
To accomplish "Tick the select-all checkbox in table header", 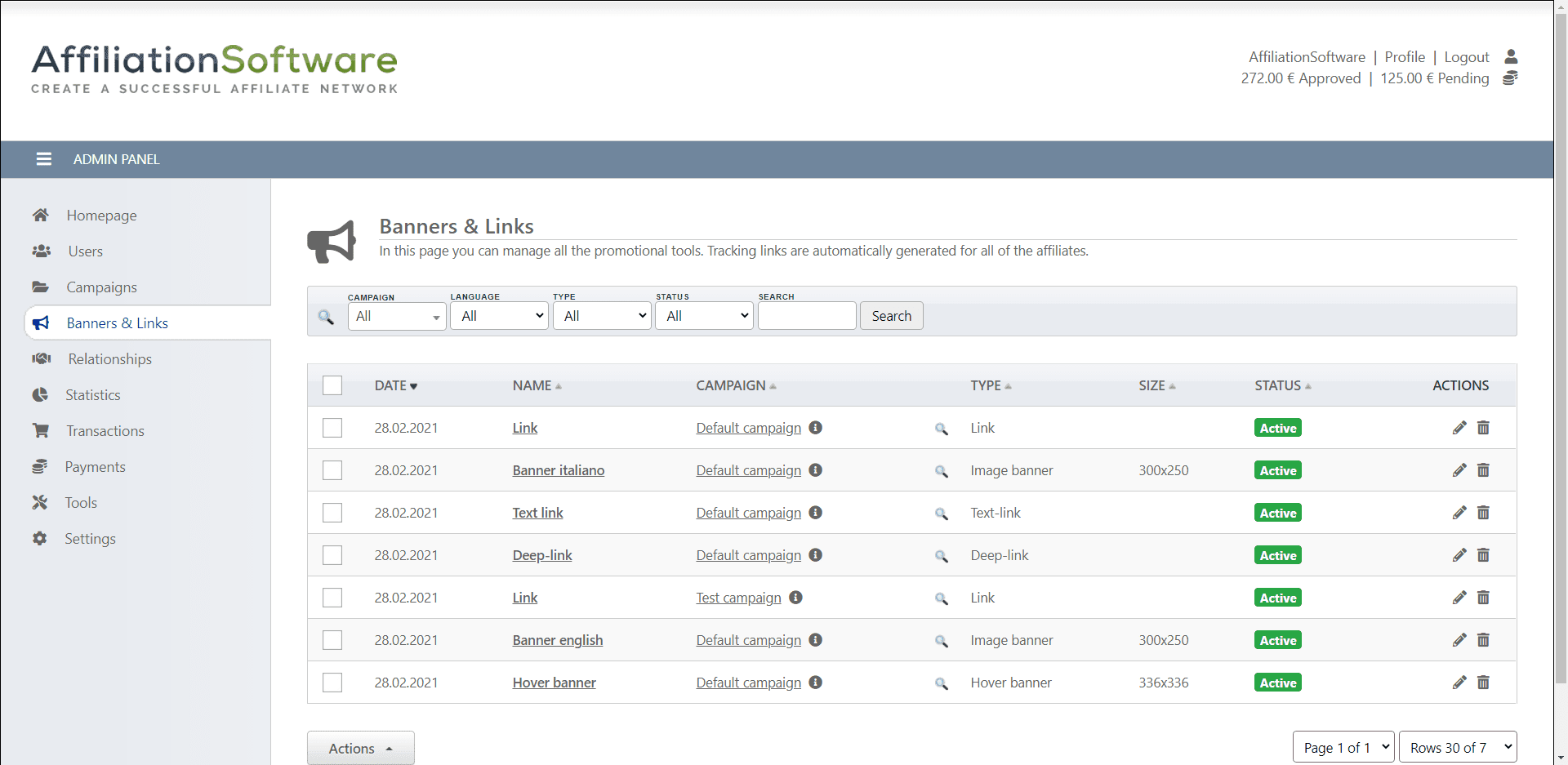I will point(332,385).
